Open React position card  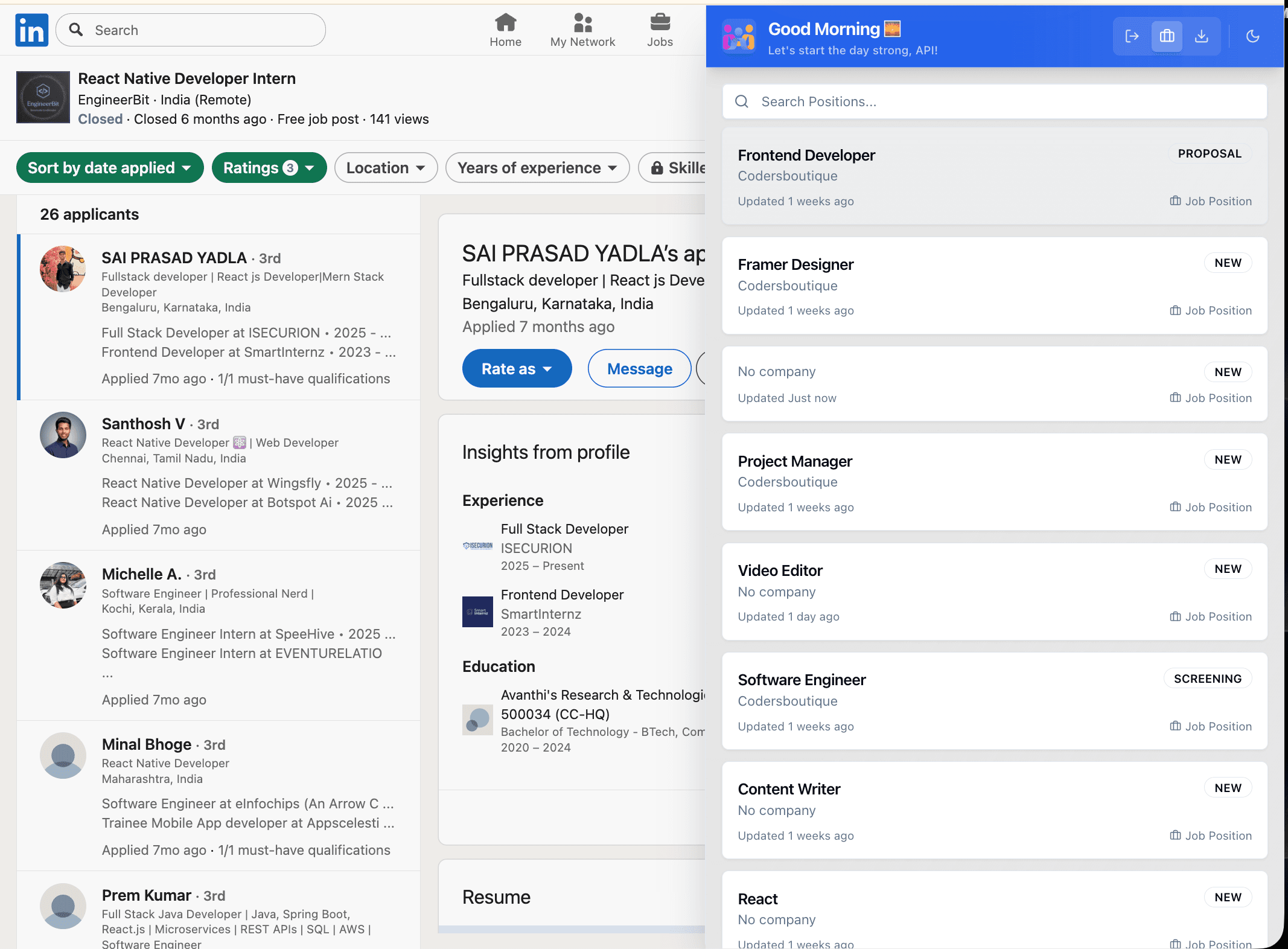(994, 910)
